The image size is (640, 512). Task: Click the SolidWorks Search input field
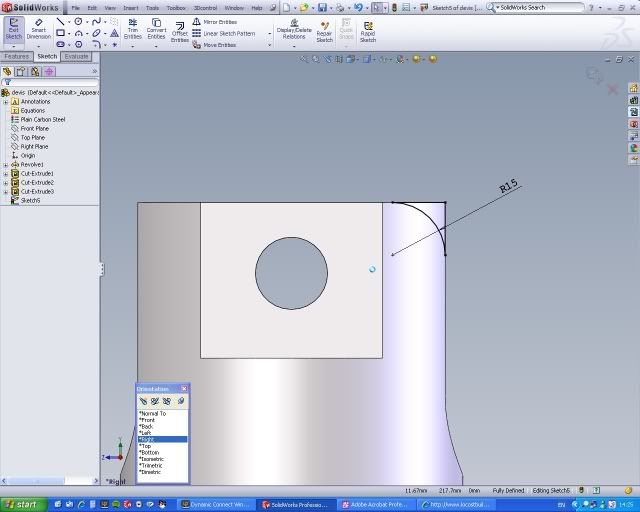(540, 7)
